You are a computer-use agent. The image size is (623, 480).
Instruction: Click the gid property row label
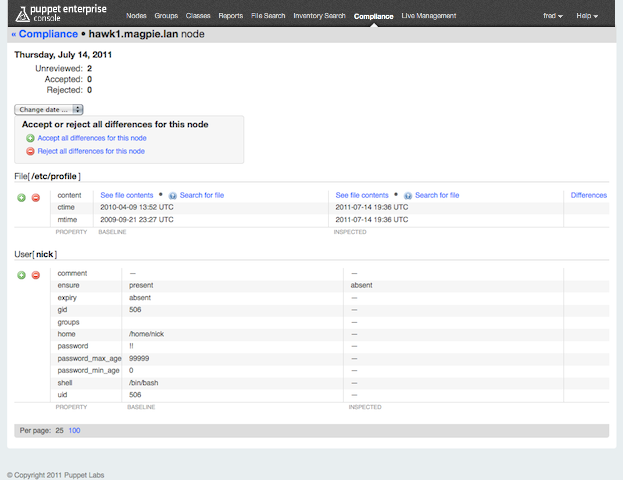click(x=62, y=310)
